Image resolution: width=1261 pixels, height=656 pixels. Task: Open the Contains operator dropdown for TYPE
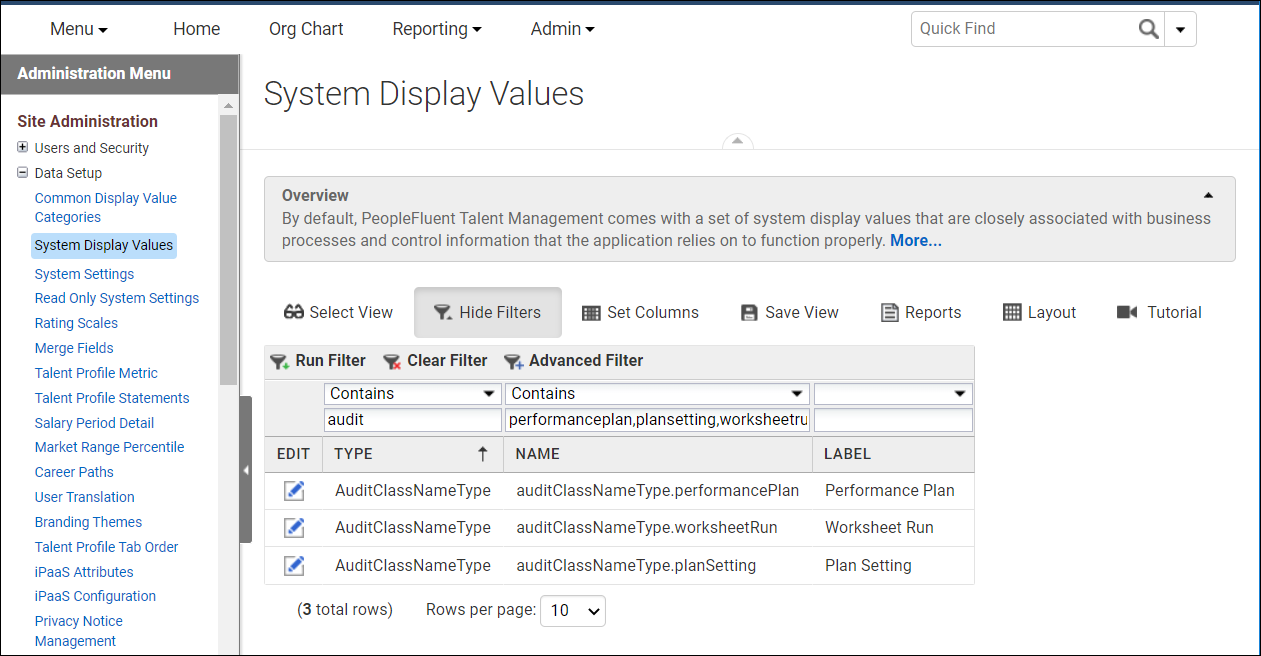[x=491, y=393]
